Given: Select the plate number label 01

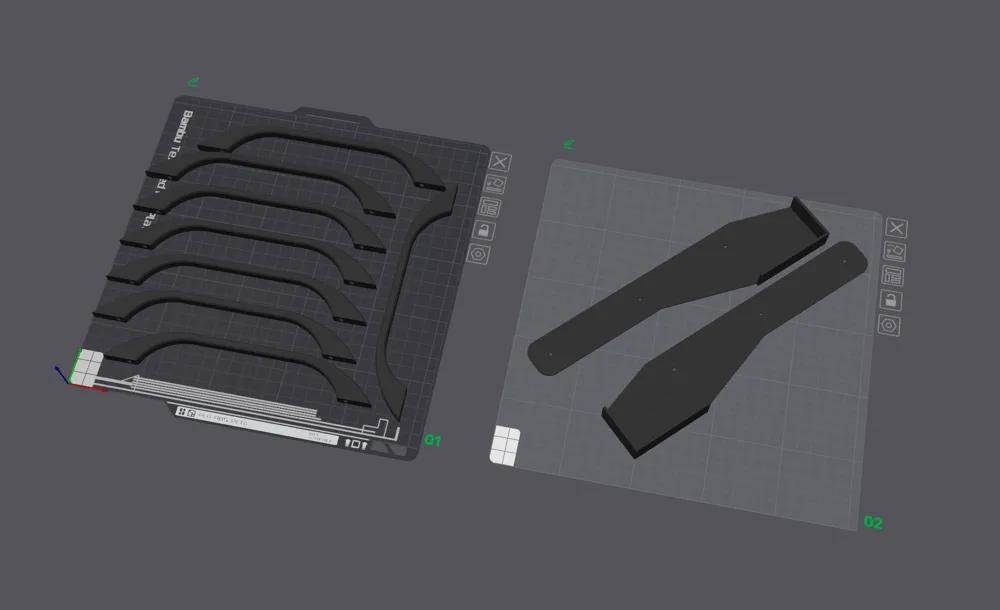Looking at the screenshot, I should (432, 440).
